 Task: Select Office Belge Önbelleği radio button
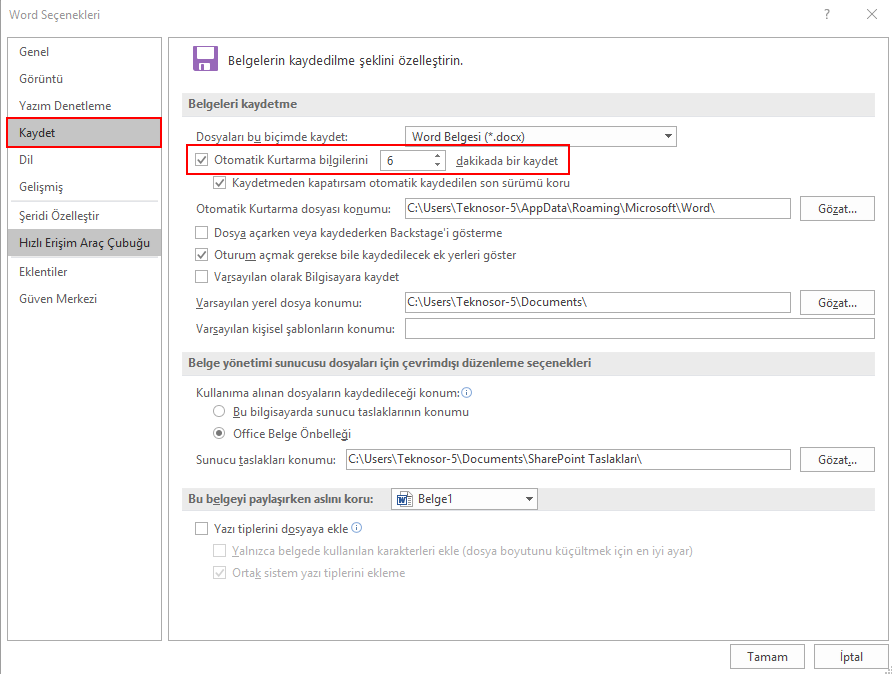[219, 434]
